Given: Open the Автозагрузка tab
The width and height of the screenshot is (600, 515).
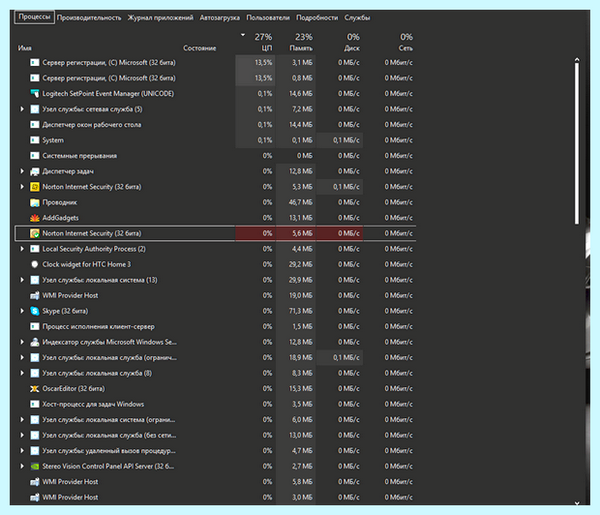Looking at the screenshot, I should [x=220, y=18].
